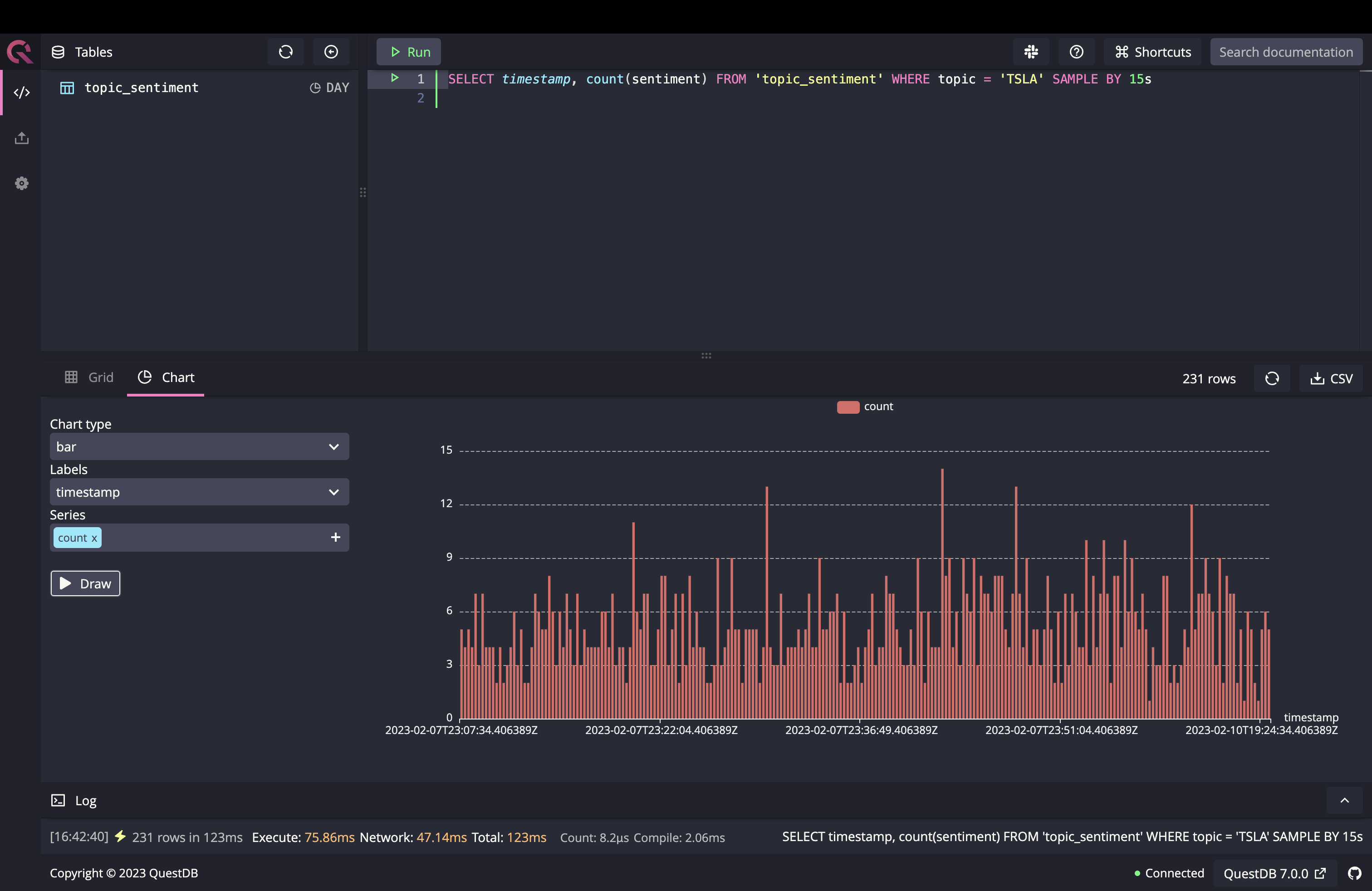Select the Chart tab

point(166,377)
